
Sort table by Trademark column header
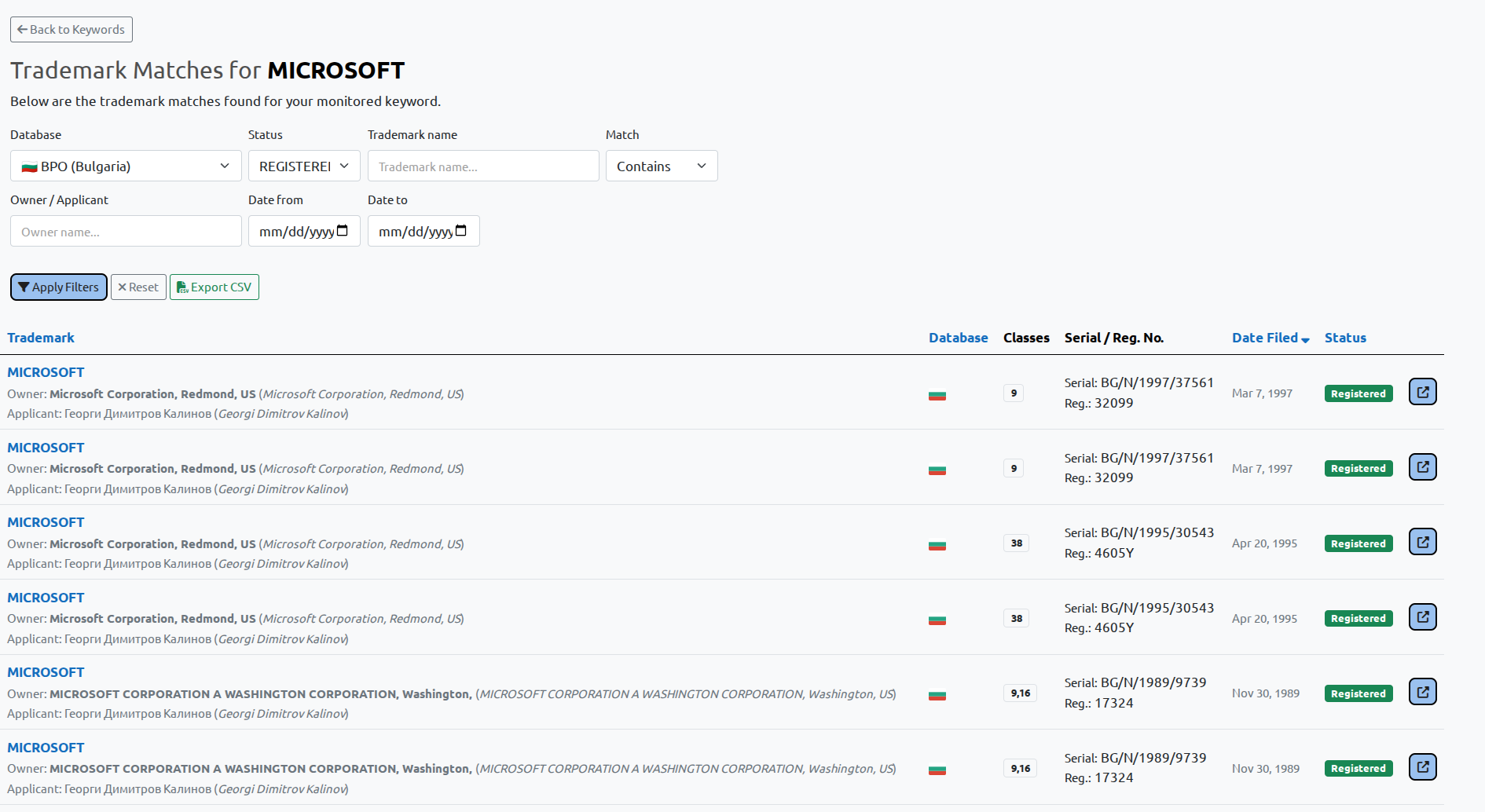click(41, 338)
